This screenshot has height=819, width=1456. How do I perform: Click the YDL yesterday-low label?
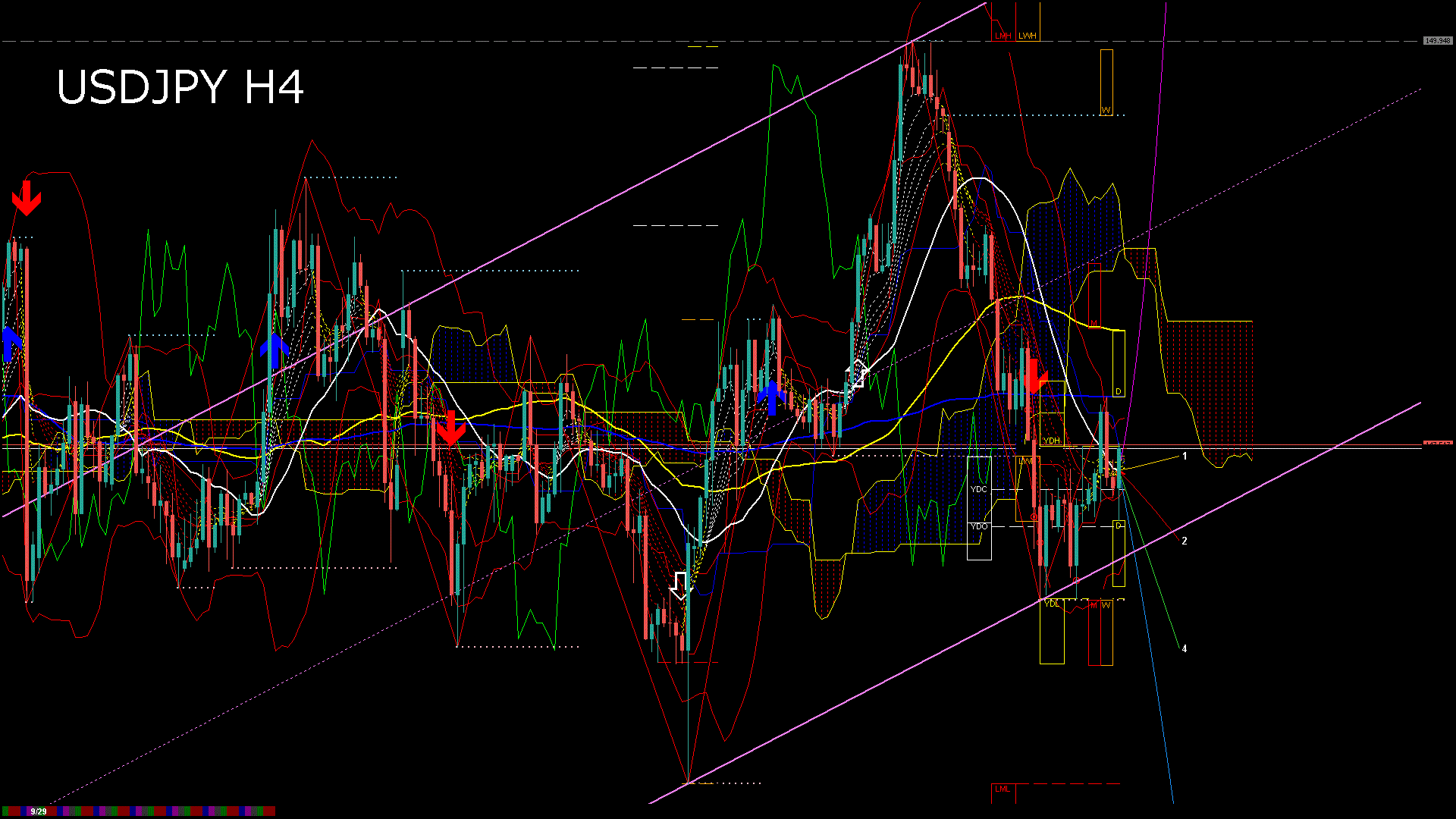coord(1051,604)
